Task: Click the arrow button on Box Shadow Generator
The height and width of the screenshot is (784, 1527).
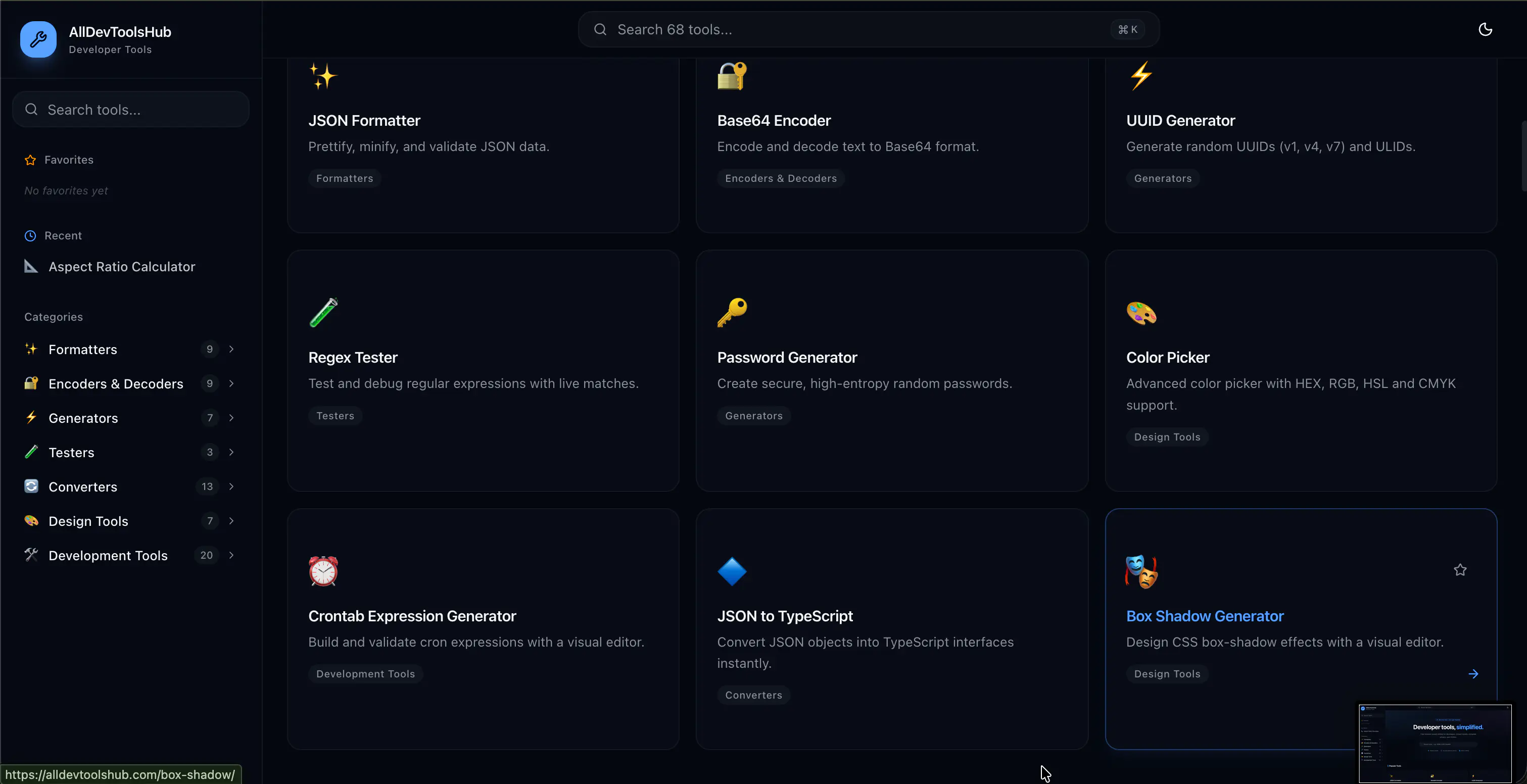Action: coord(1473,673)
